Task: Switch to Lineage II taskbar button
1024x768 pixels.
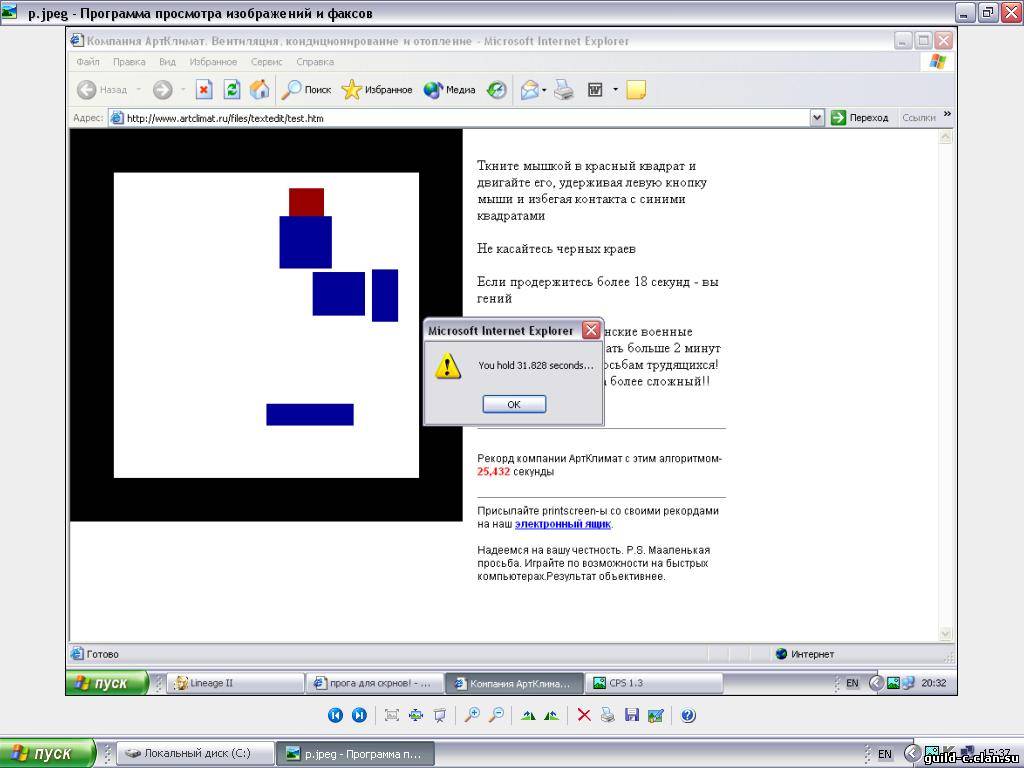Action: click(235, 683)
